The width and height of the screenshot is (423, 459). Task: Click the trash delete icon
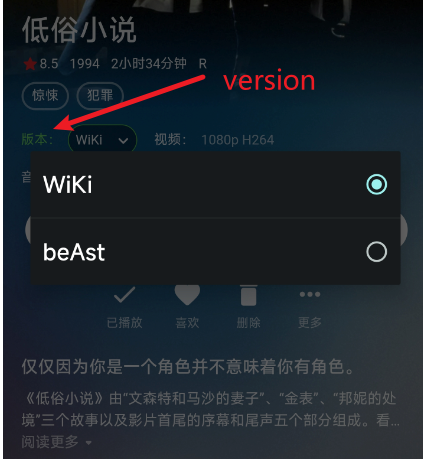point(249,295)
